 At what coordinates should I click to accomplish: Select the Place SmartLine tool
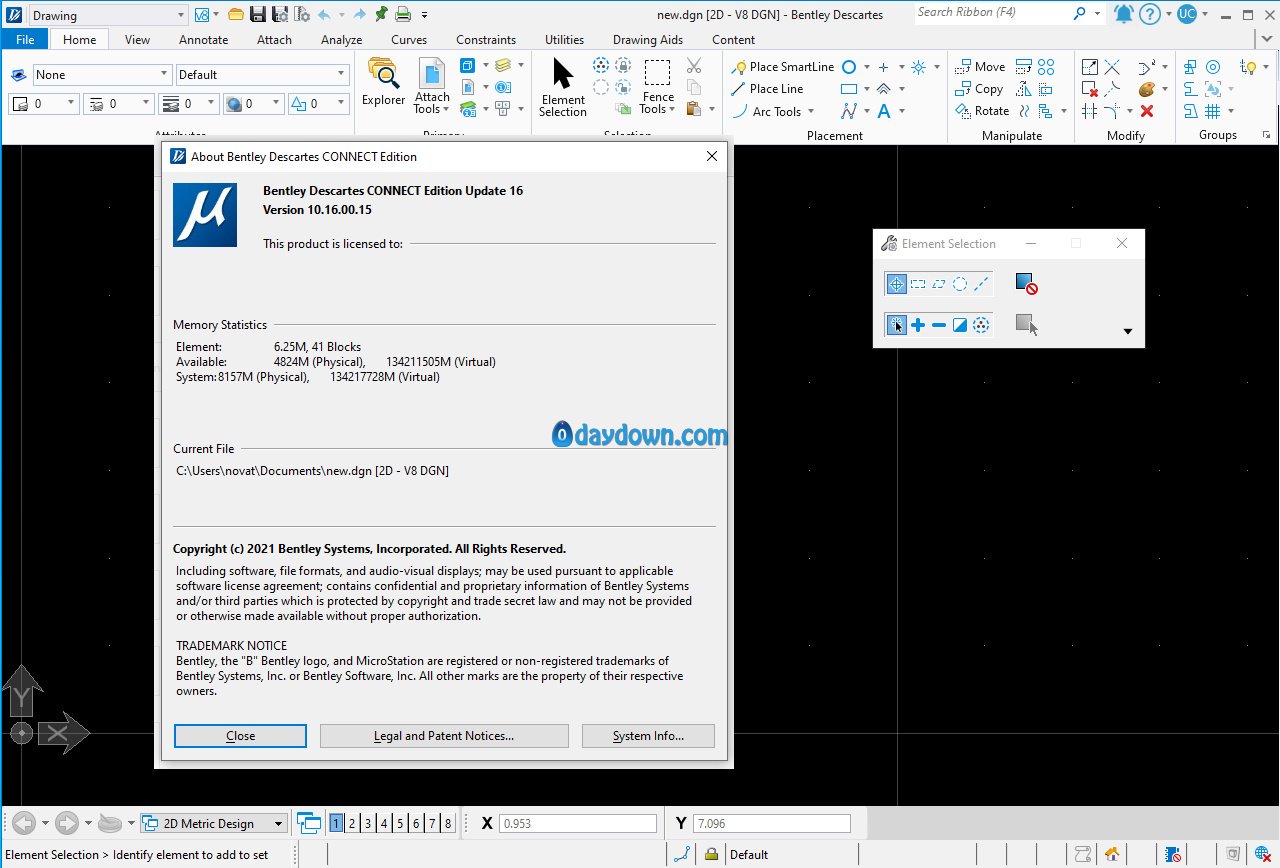tap(783, 67)
